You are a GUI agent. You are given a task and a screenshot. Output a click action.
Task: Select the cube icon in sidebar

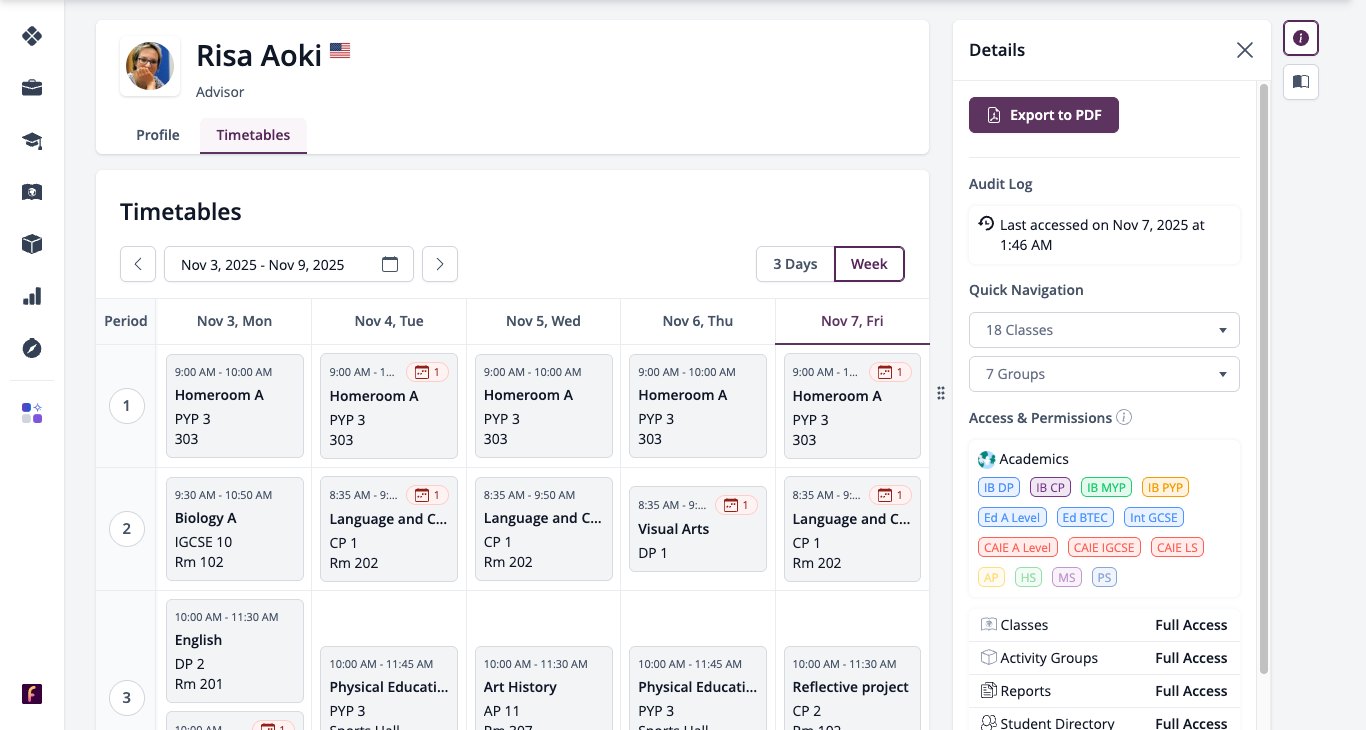(32, 244)
